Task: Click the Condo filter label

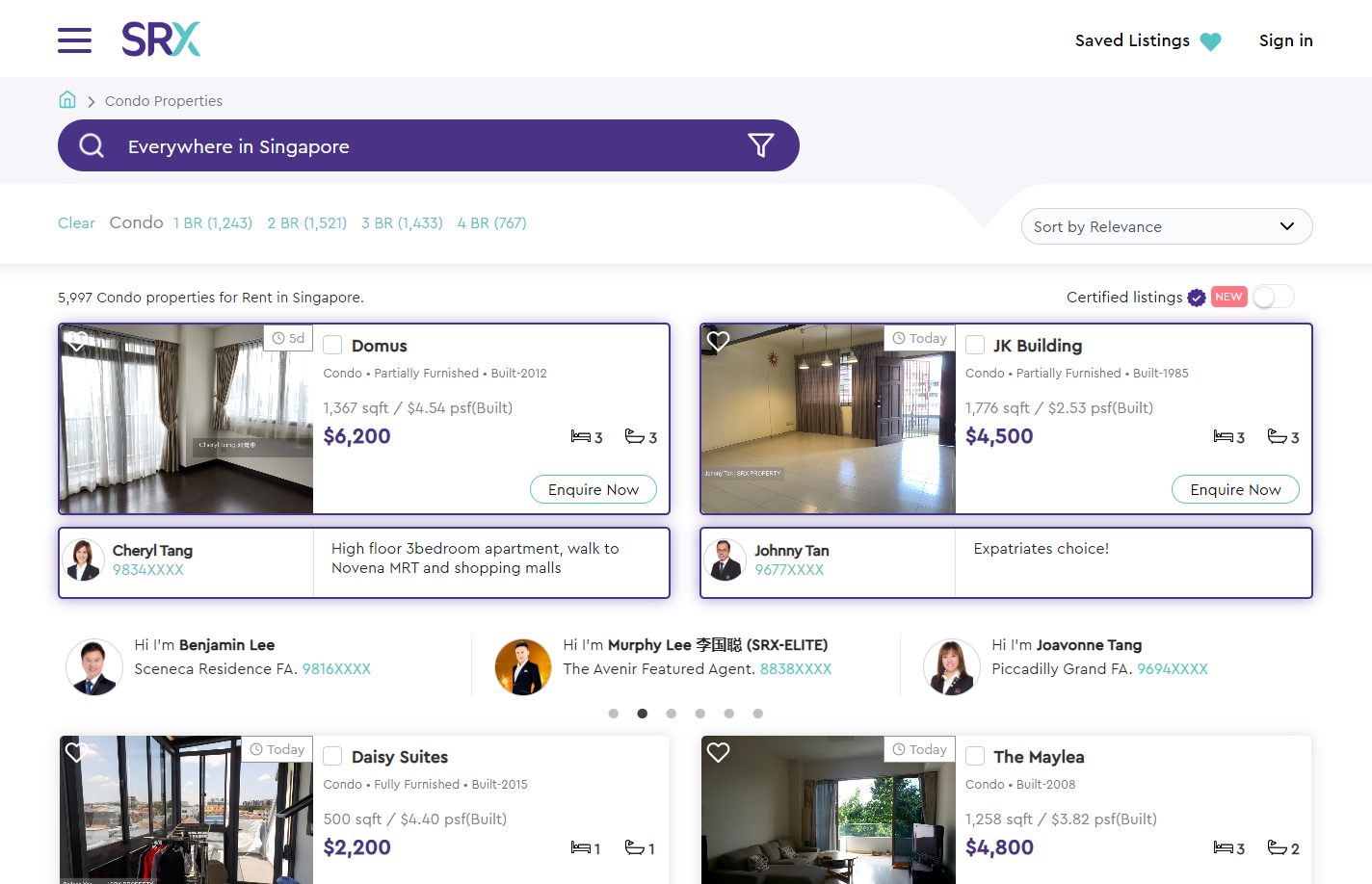Action: (136, 223)
